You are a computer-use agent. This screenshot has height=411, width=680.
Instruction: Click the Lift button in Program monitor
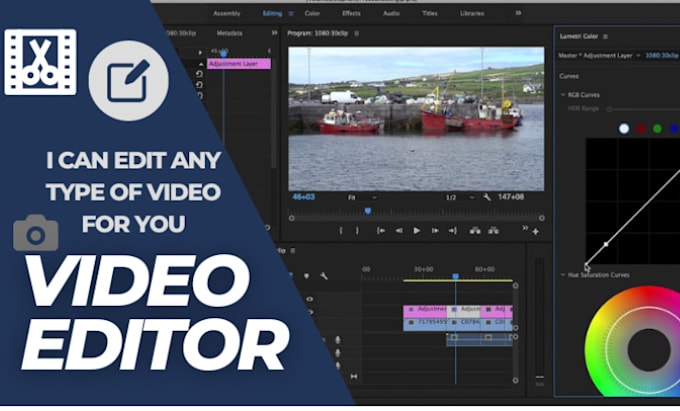(x=475, y=231)
